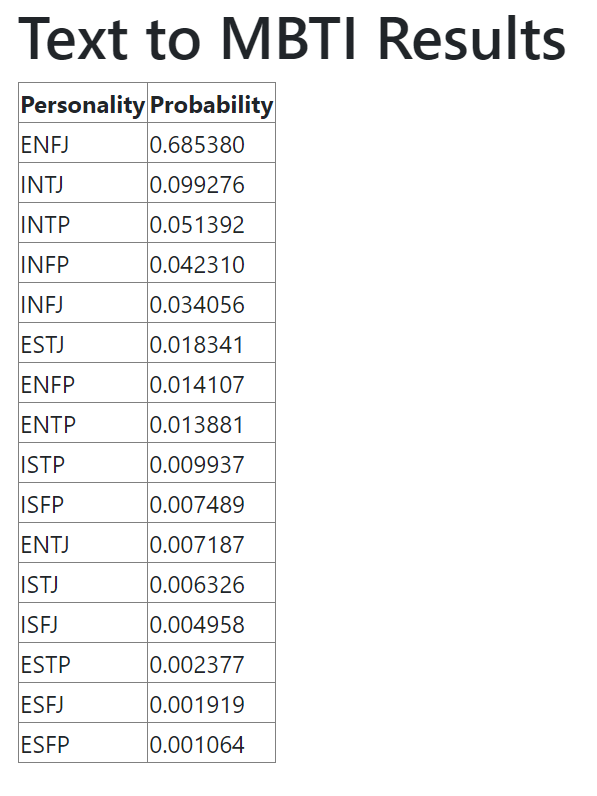Screen dimensions: 597x796
Task: Click the 0.099276 probability cell
Action: 211,185
